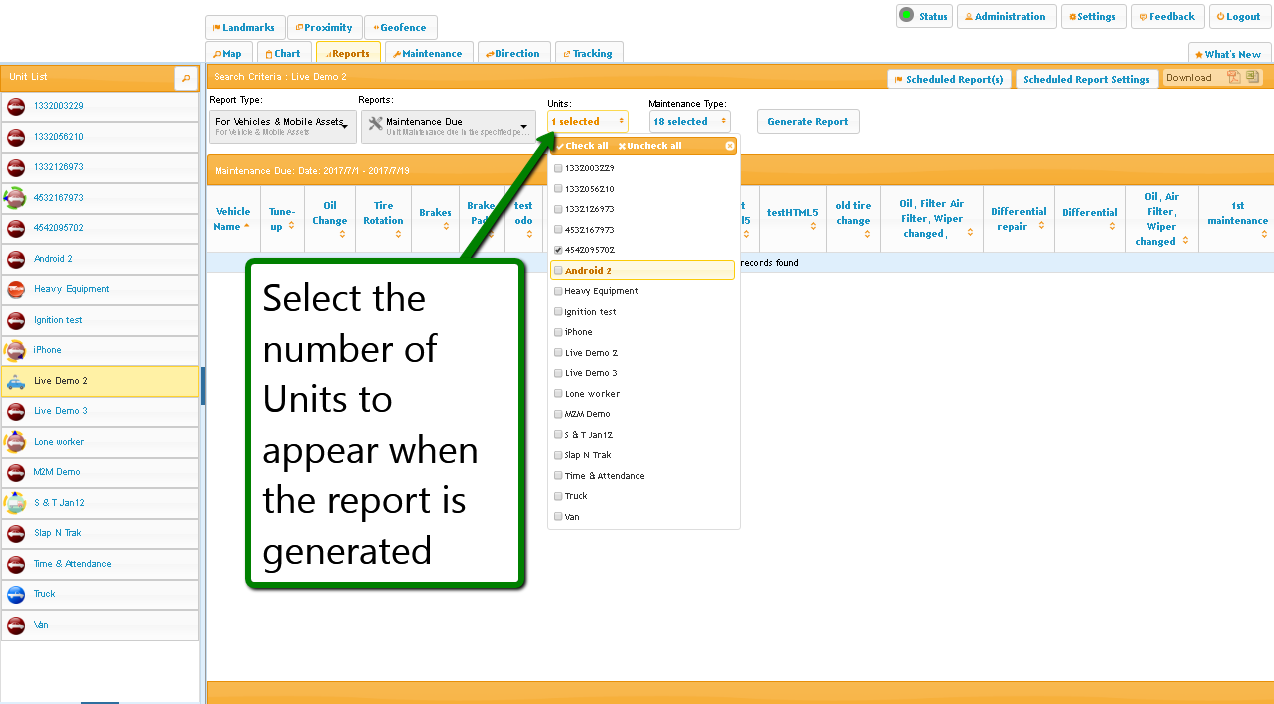This screenshot has height=704, width=1274.
Task: Download report as PDF icon
Action: 1234,78
